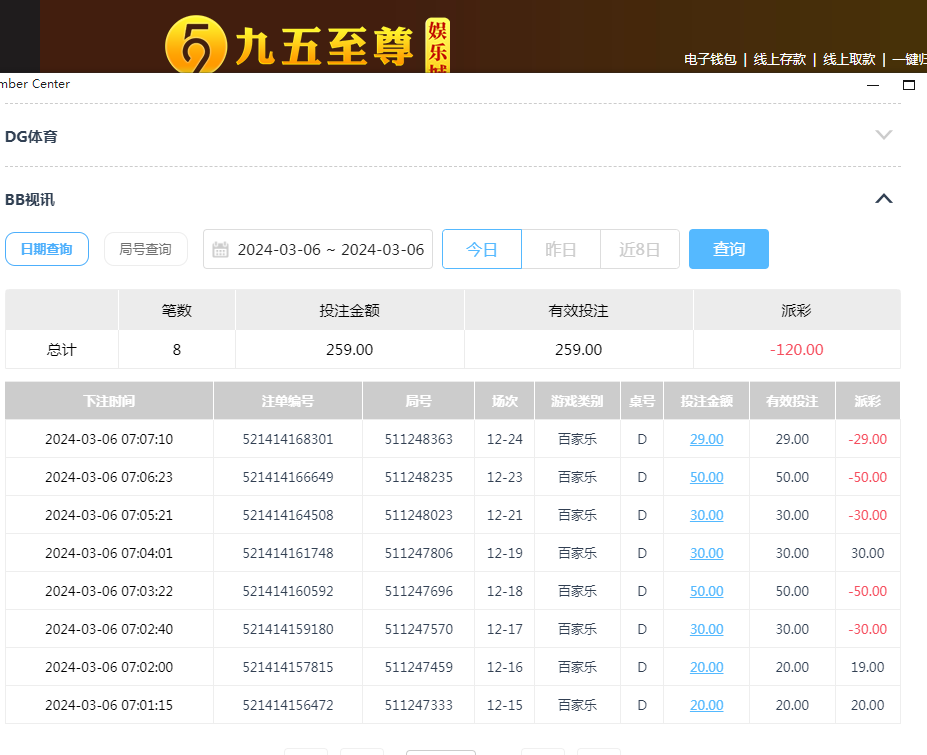Select bet number 521414160592
The width and height of the screenshot is (927, 755).
pos(288,591)
